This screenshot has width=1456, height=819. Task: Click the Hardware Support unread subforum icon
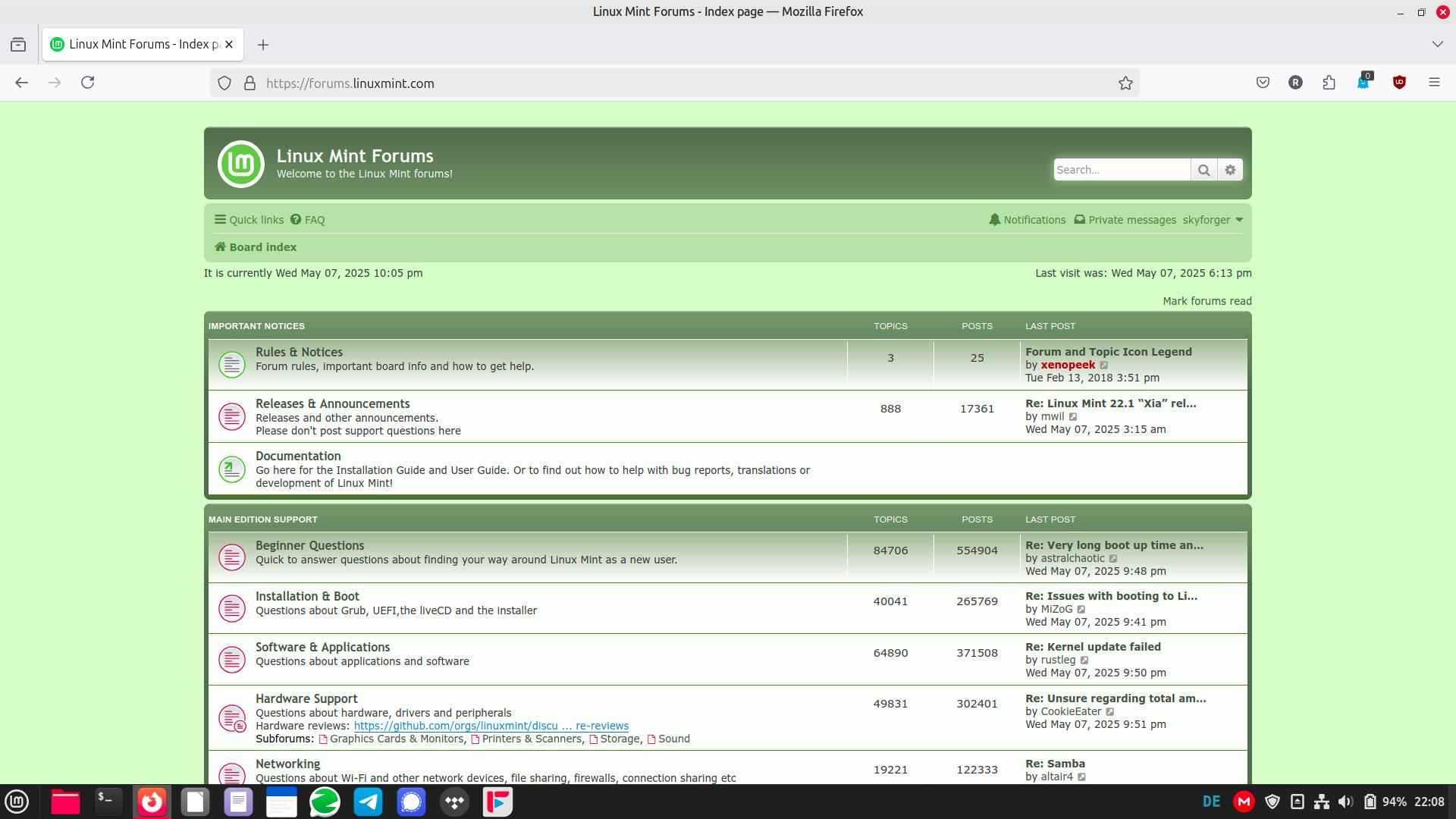click(x=232, y=718)
